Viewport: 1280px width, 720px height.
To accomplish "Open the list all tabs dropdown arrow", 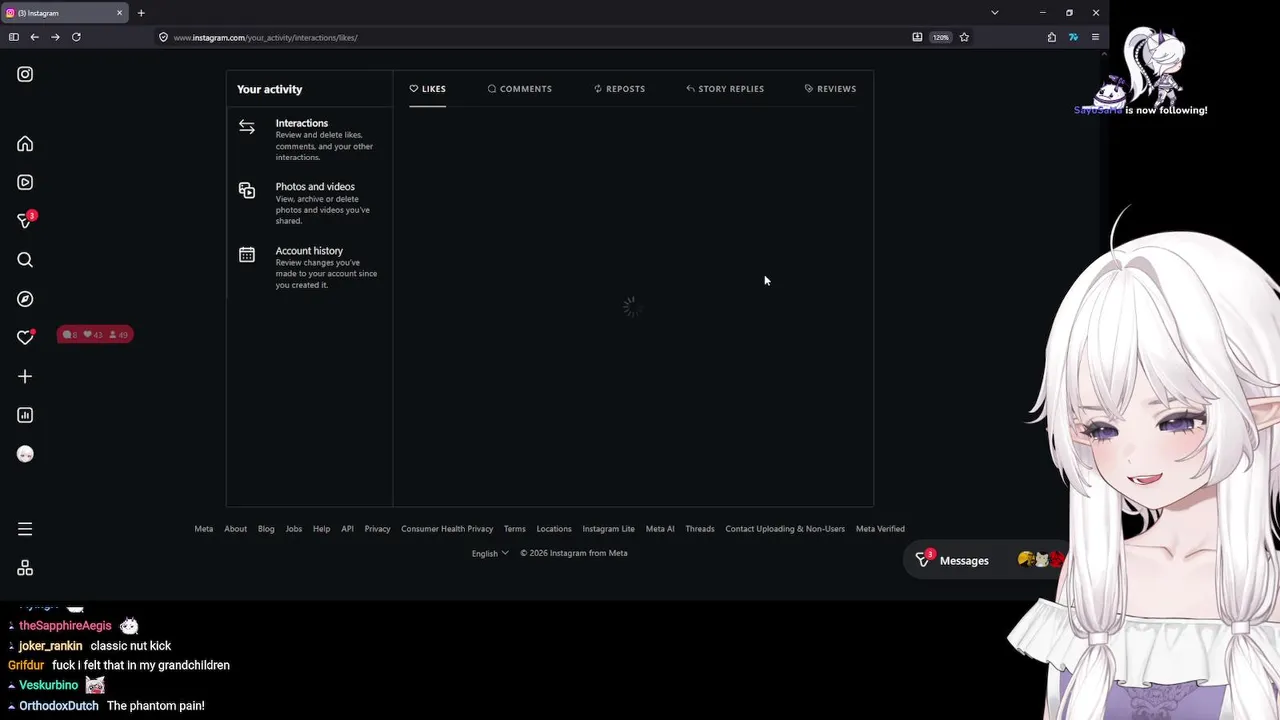I will coord(994,13).
